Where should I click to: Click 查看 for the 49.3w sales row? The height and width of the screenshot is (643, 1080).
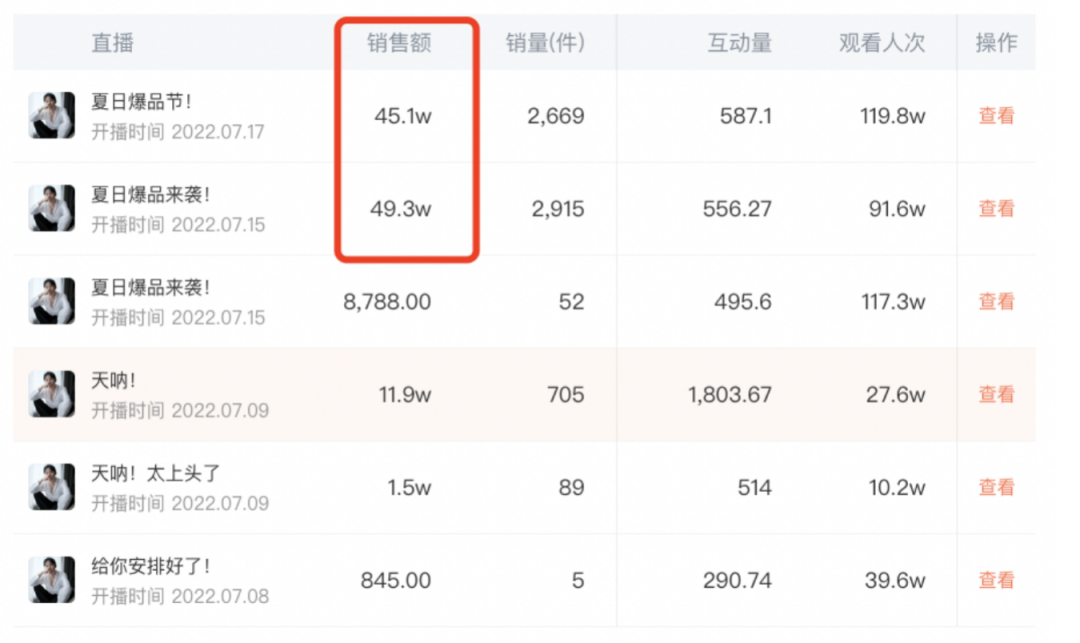(x=996, y=209)
